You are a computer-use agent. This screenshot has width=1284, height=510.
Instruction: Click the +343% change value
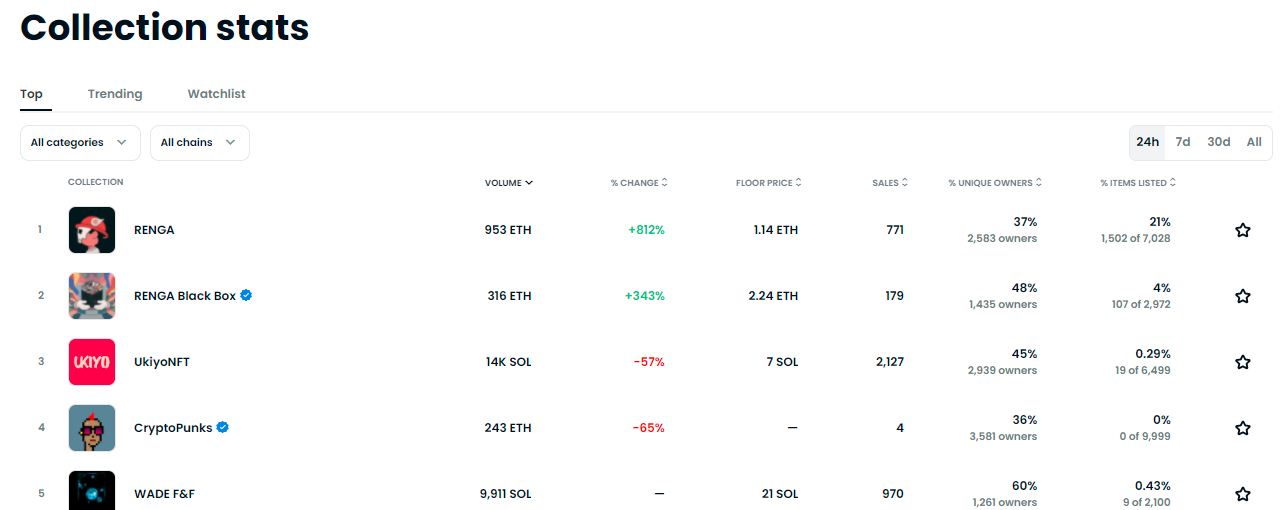pyautogui.click(x=645, y=296)
